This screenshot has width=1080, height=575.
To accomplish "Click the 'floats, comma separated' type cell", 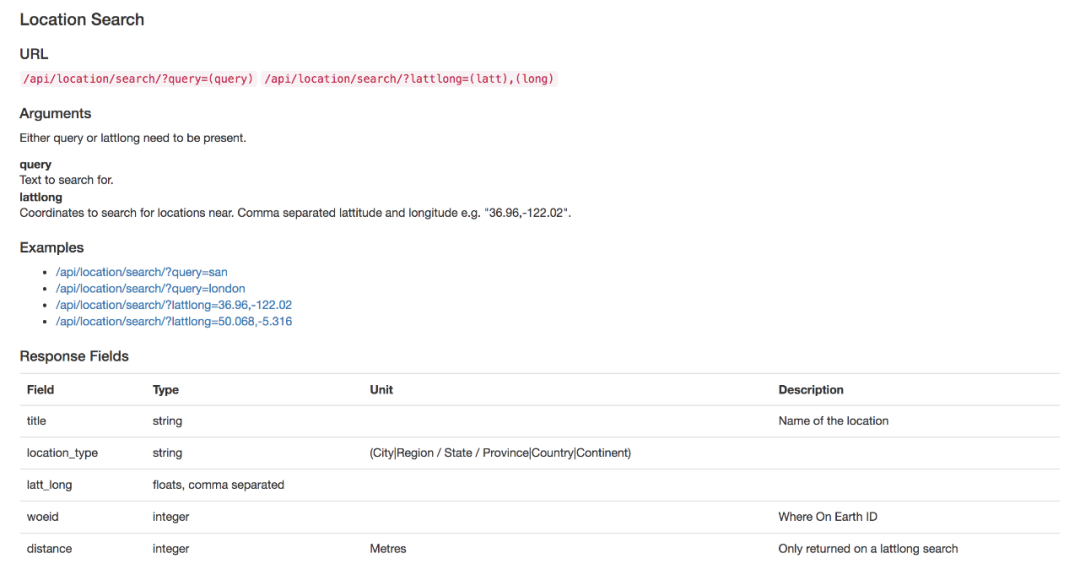I will tap(218, 485).
